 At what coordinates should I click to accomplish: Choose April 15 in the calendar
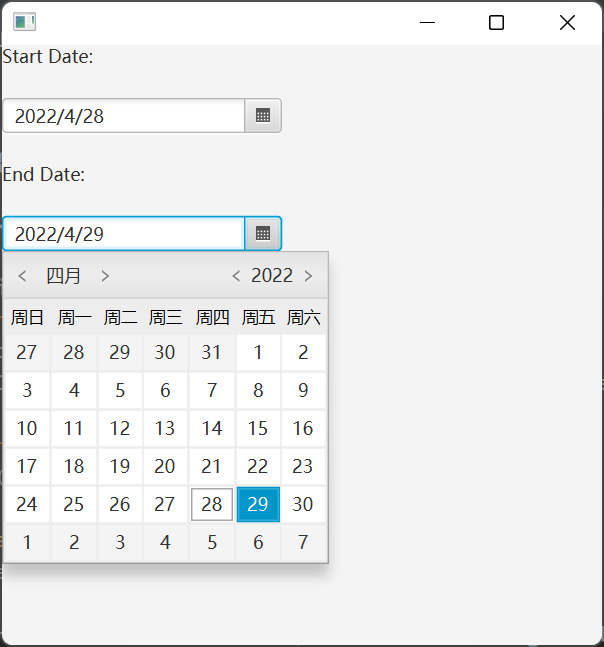pos(258,428)
